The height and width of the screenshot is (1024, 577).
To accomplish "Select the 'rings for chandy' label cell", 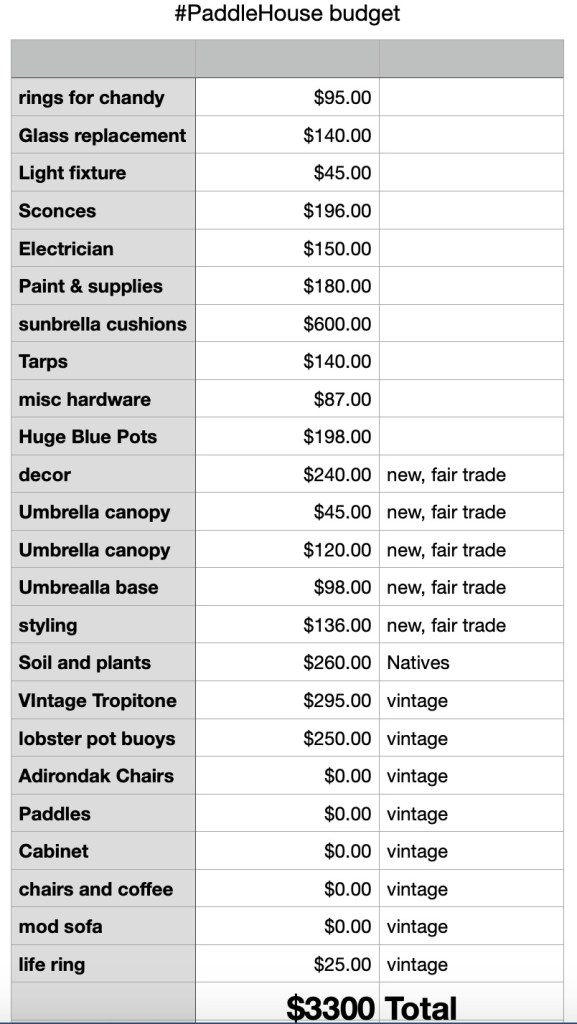I will click(103, 97).
